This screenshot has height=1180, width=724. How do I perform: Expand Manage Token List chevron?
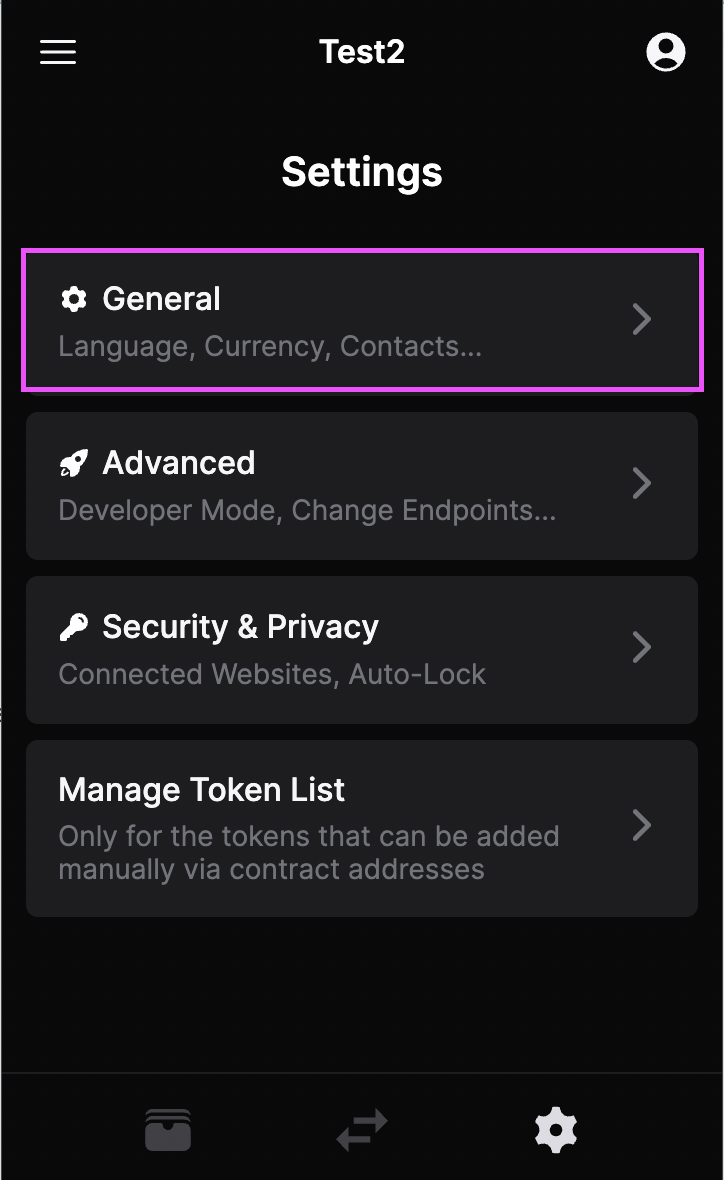click(x=642, y=826)
